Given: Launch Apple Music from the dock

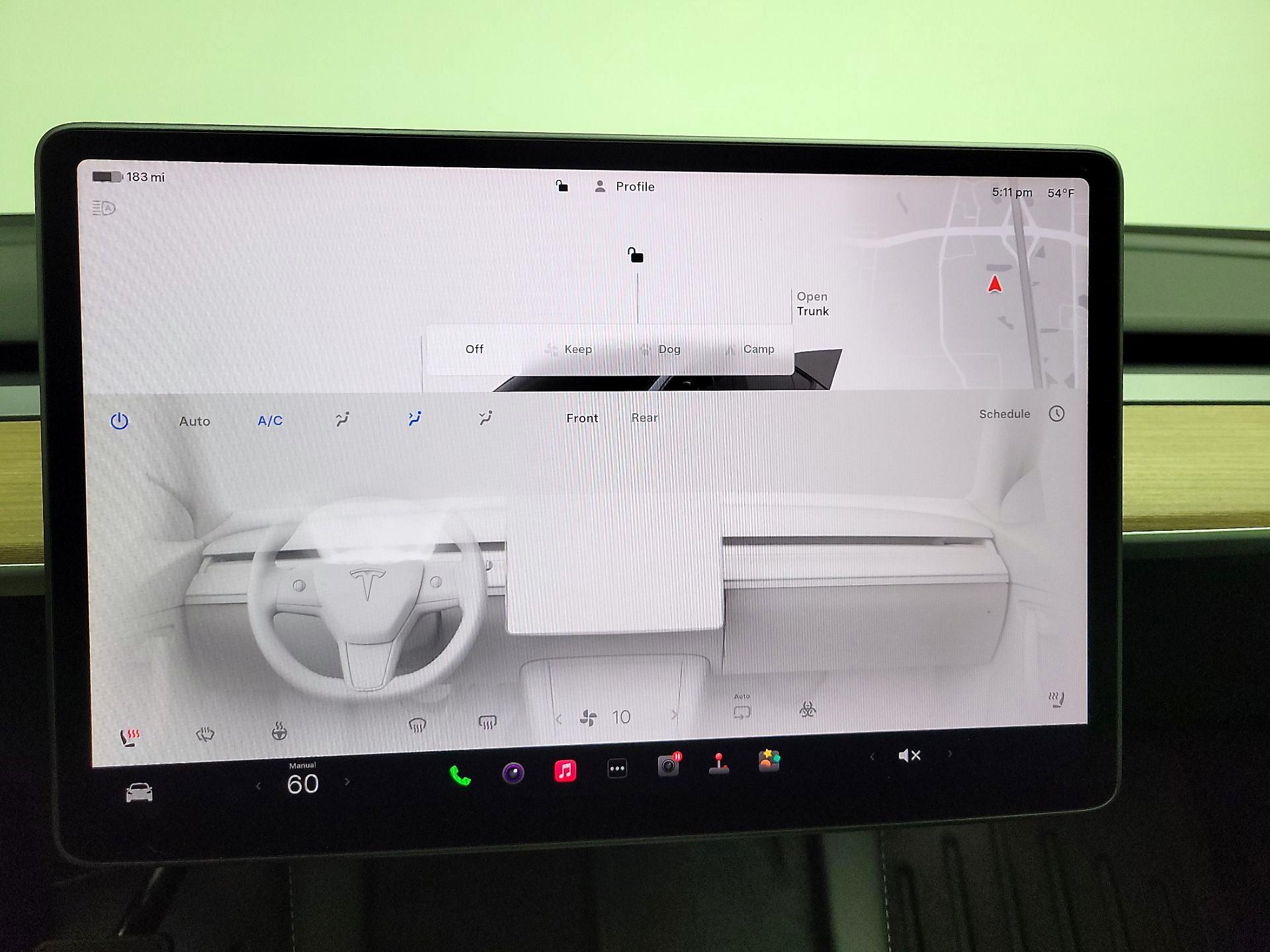Looking at the screenshot, I should click(x=566, y=770).
